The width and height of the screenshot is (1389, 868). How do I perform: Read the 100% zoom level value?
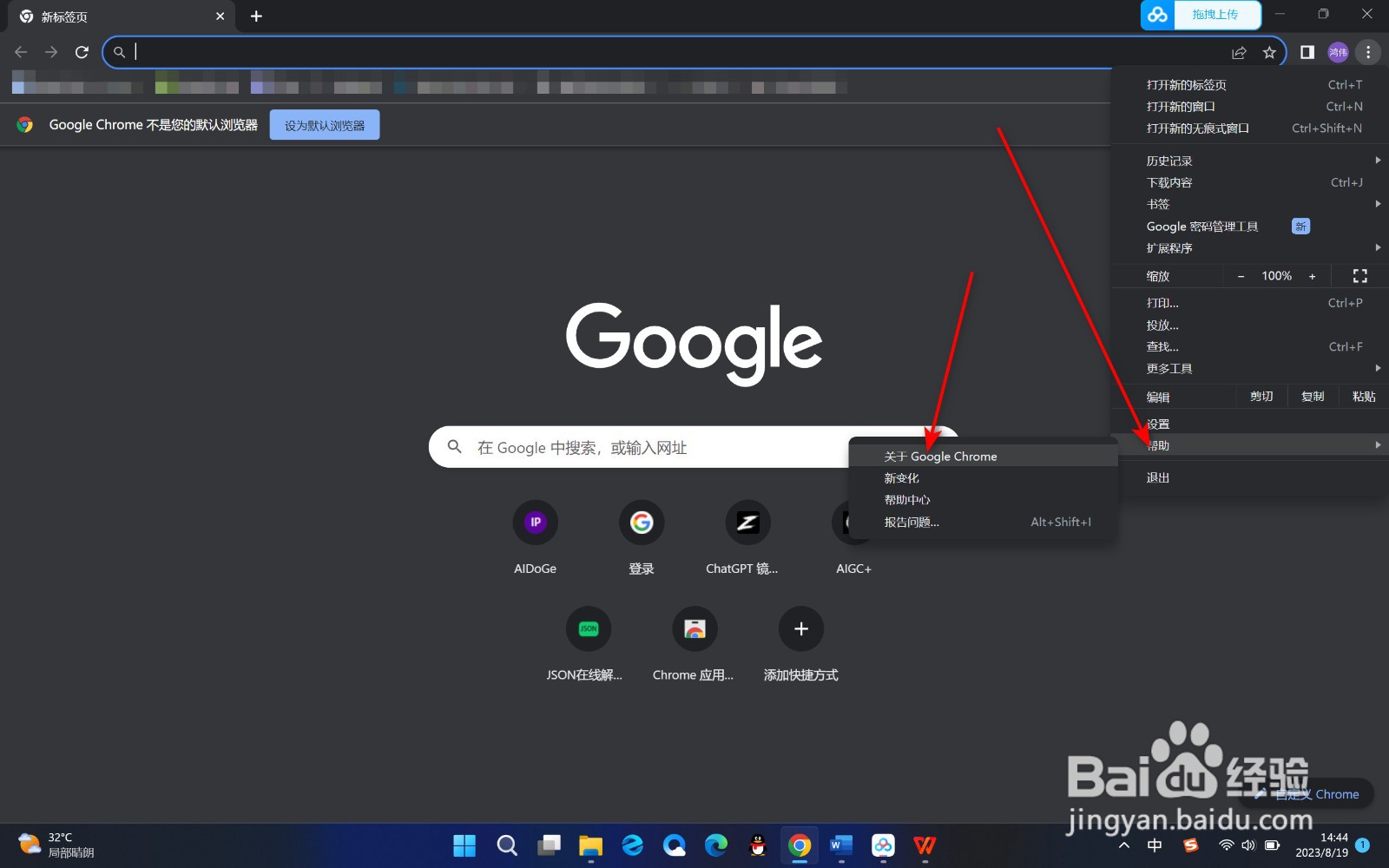(1276, 276)
